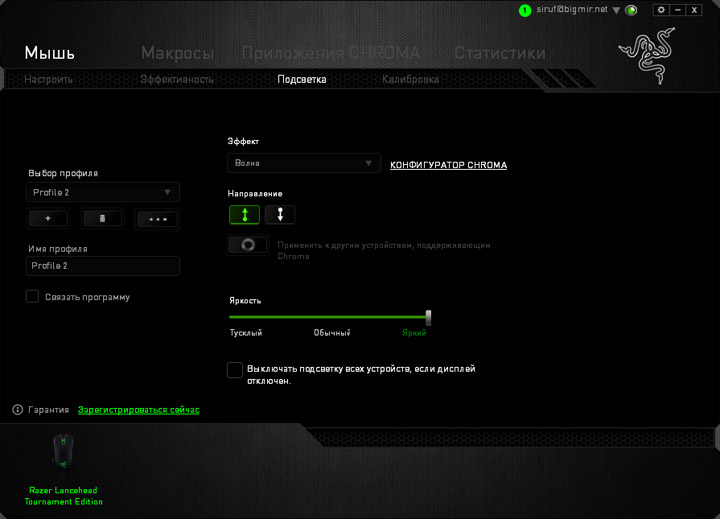This screenshot has height=519, width=720.
Task: Select the Razer Lancehead mouse thumbnail
Action: [63, 453]
